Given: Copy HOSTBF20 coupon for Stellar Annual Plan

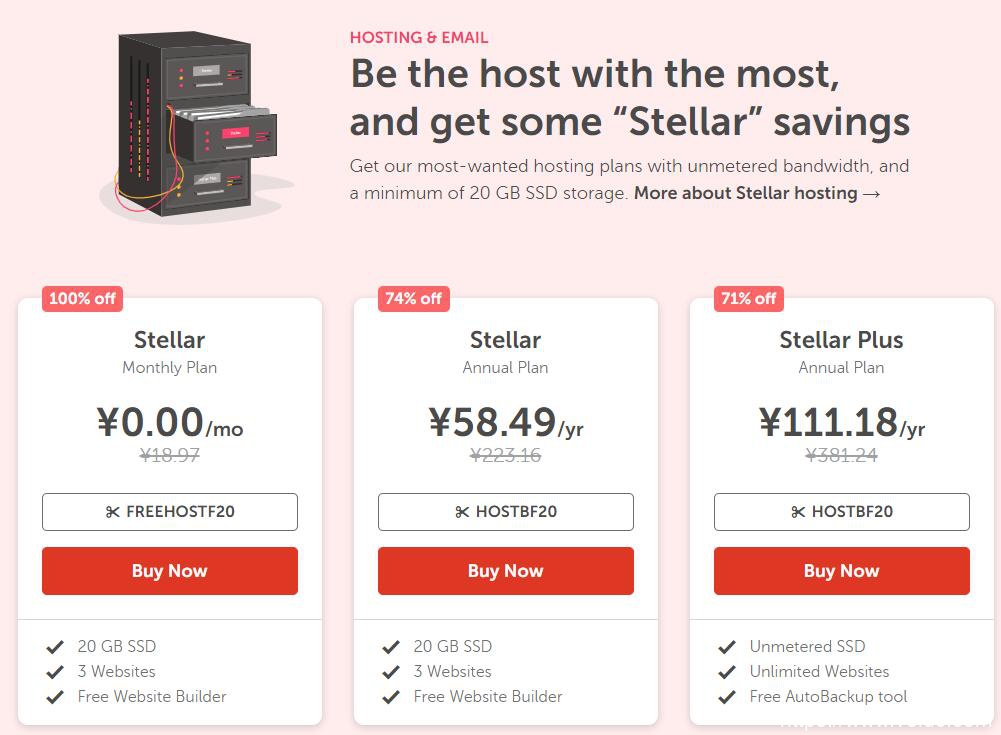Looking at the screenshot, I should pyautogui.click(x=506, y=512).
